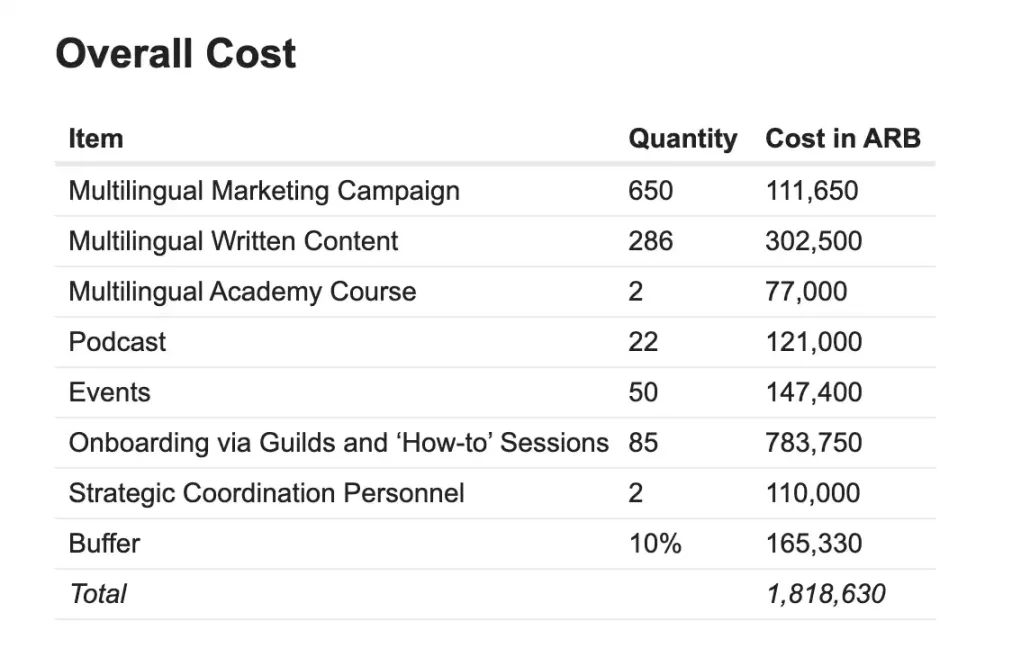Viewport: 1021px width, 666px height.
Task: Select the Total row label
Action: (98, 594)
